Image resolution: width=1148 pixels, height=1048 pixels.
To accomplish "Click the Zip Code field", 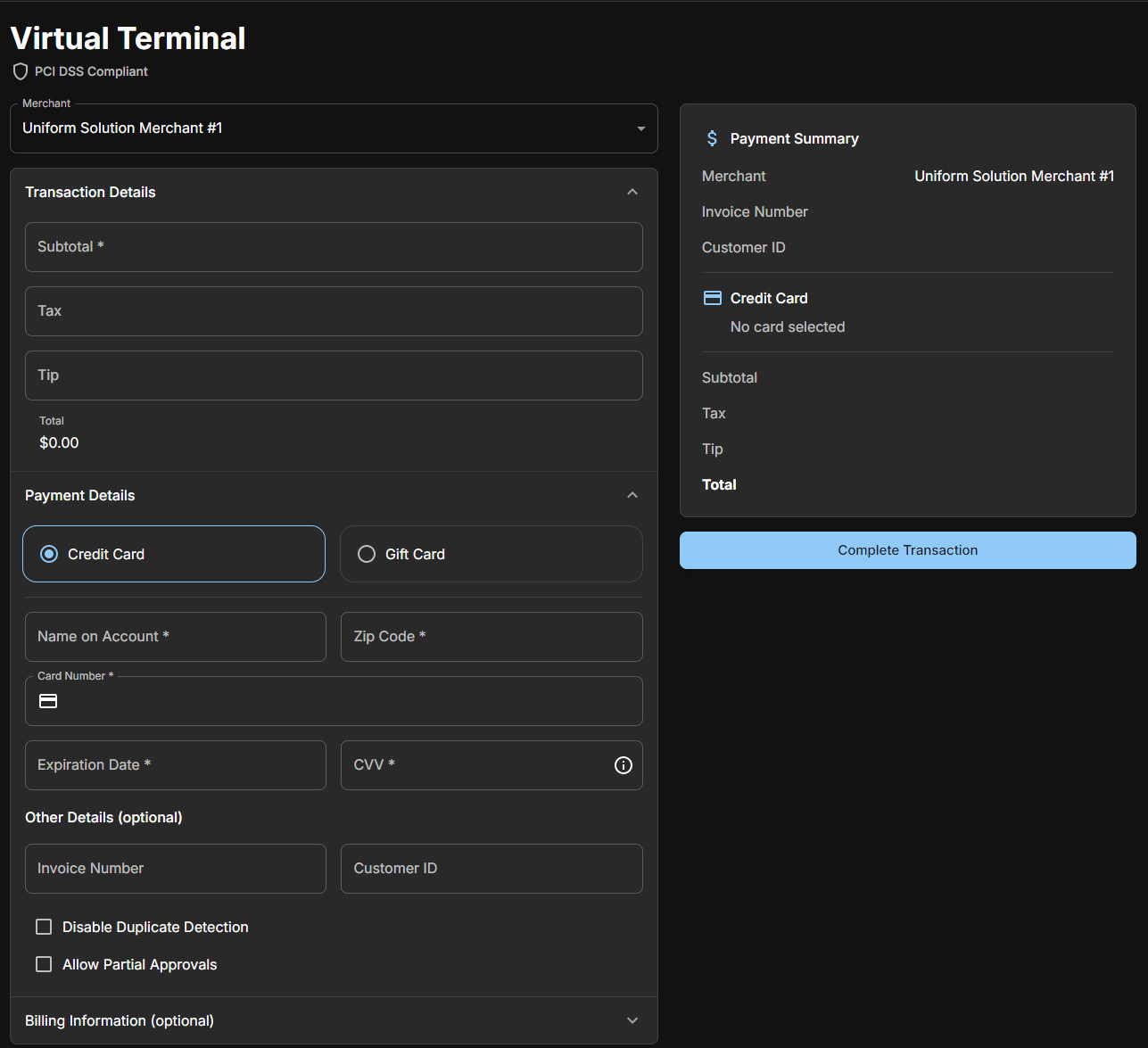I will pos(491,637).
